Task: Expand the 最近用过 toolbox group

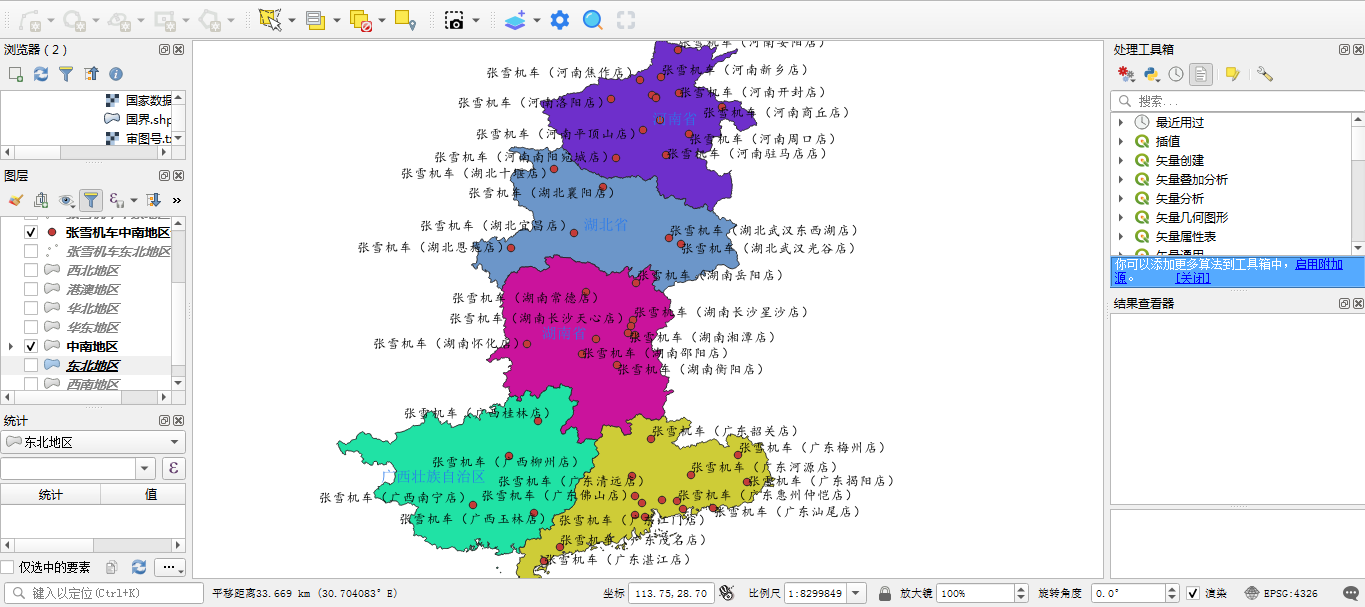Action: coord(1121,122)
